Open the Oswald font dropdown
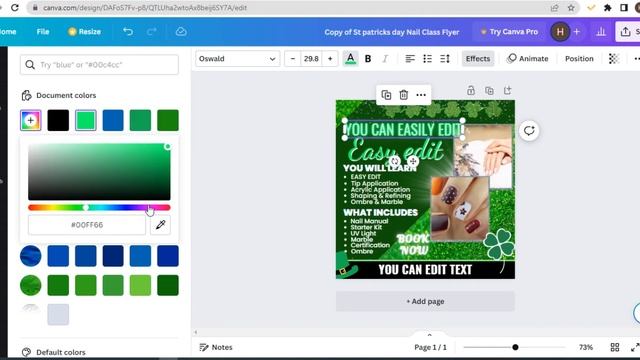This screenshot has height=360, width=640. (x=237, y=59)
